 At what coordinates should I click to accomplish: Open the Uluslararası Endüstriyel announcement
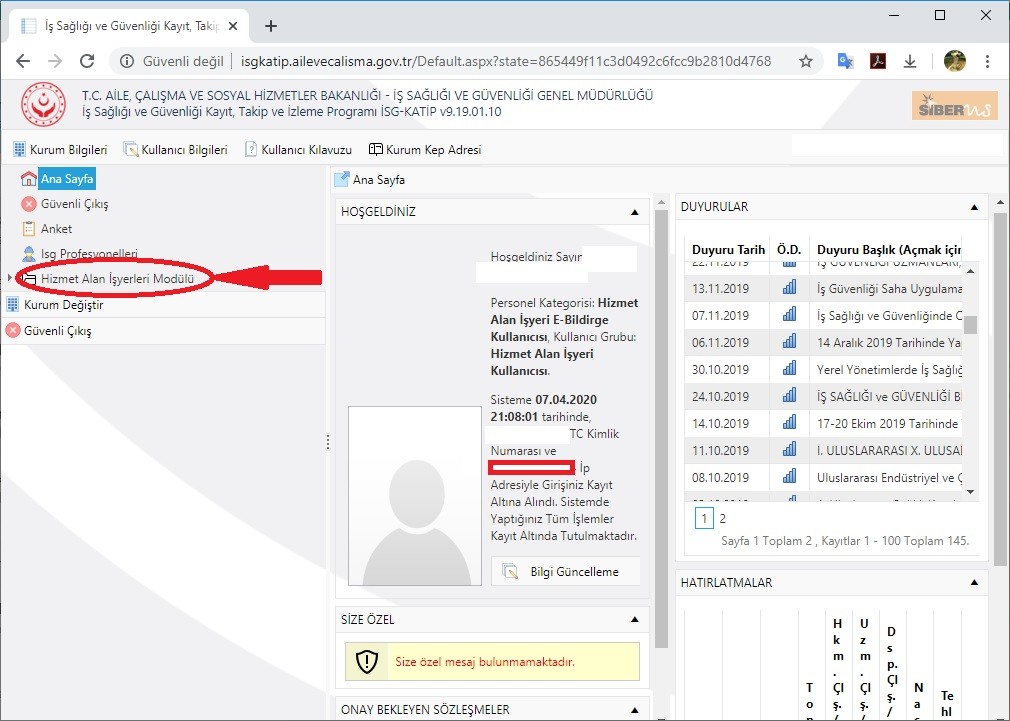coord(890,478)
